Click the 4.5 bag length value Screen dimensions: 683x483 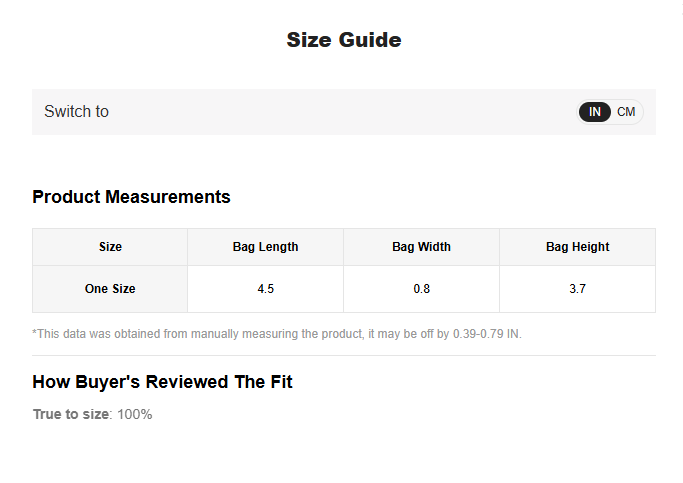pos(265,289)
